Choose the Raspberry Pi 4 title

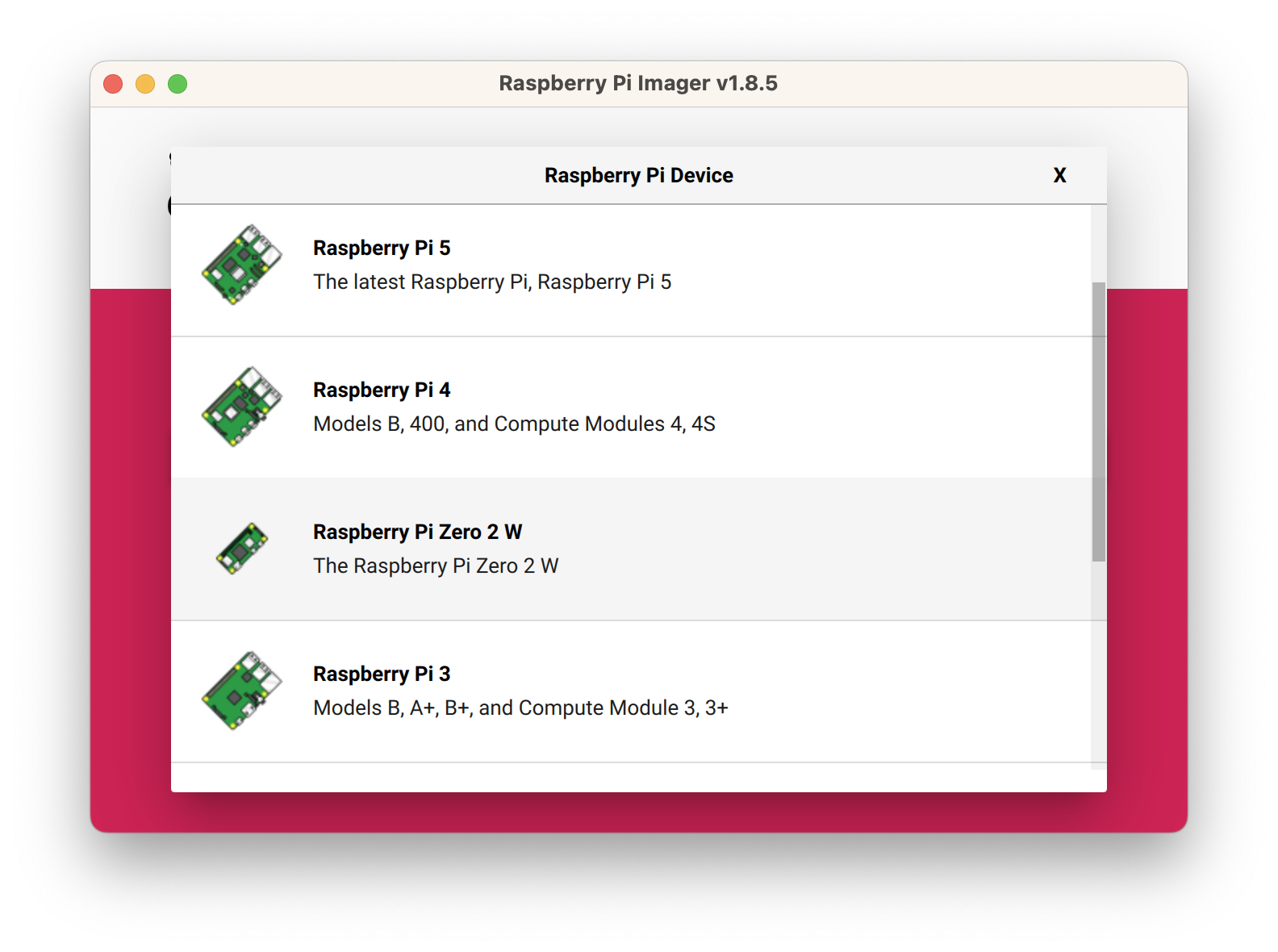382,390
